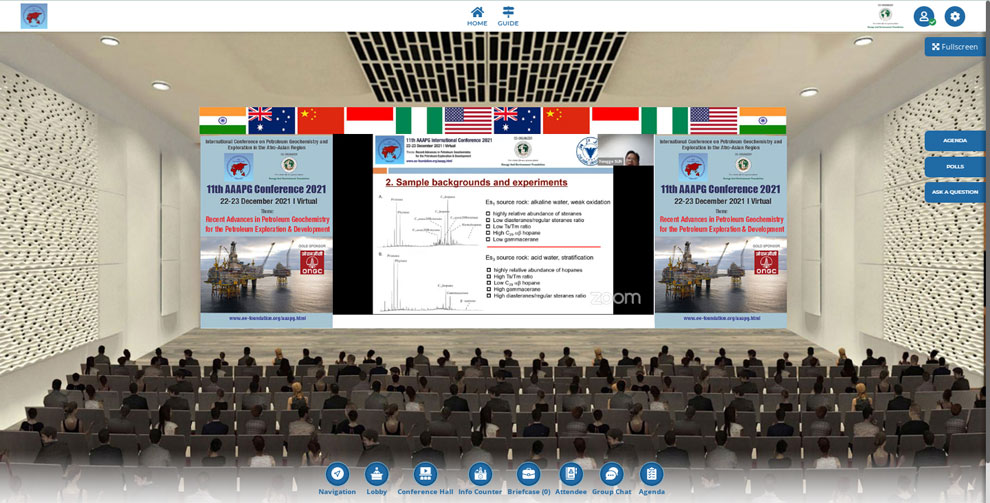Image resolution: width=990 pixels, height=503 pixels.
Task: Enter Fullscreen mode
Action: point(955,47)
